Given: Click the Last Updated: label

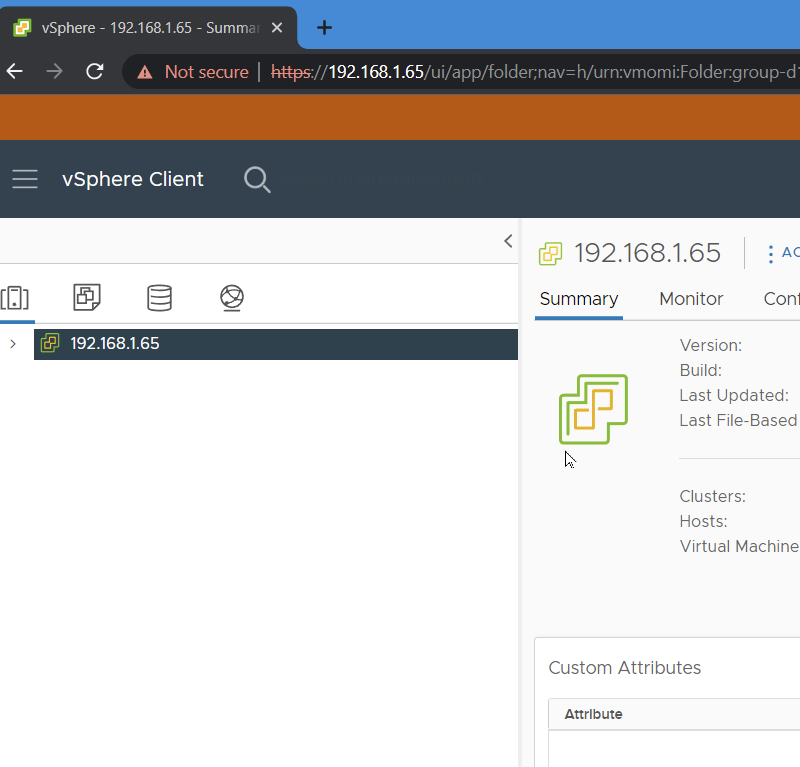Looking at the screenshot, I should 734,395.
